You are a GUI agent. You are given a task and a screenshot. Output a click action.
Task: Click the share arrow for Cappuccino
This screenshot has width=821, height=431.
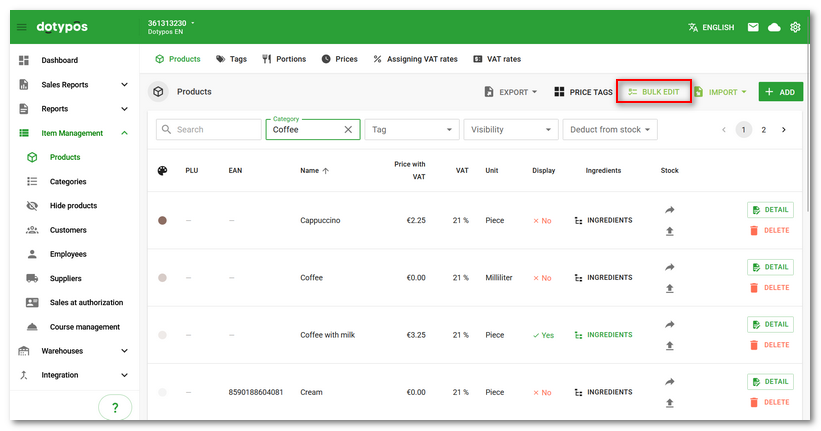pos(670,210)
